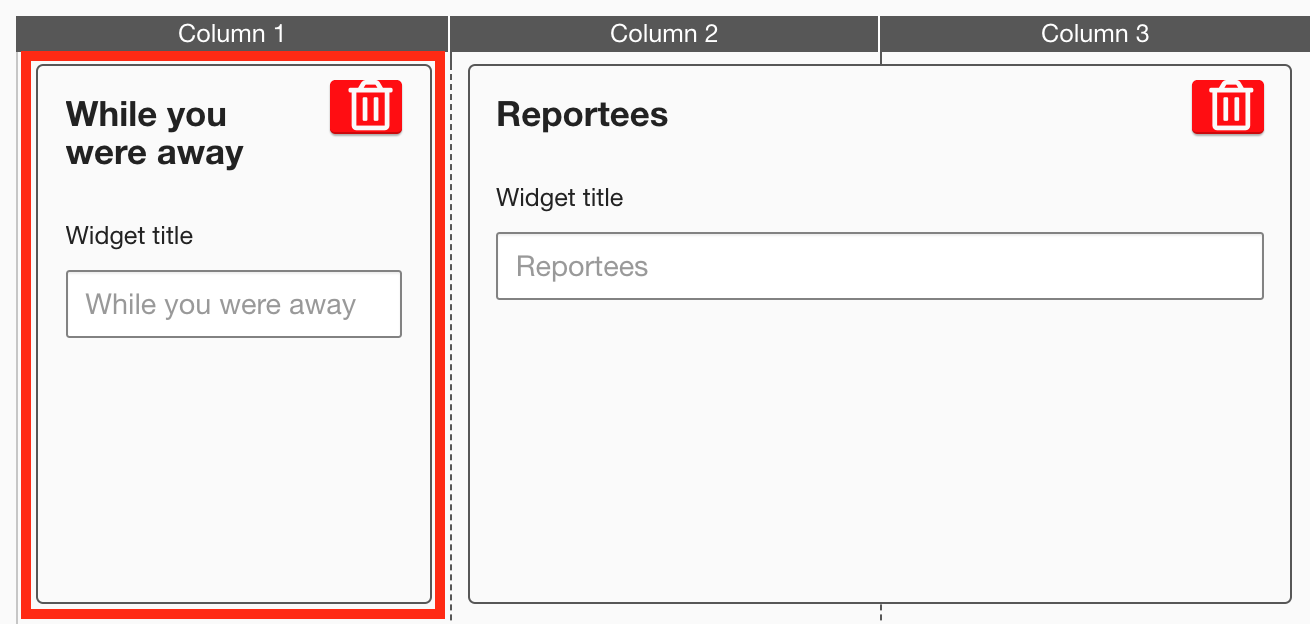The width and height of the screenshot is (1310, 624).
Task: Select the Column 2 header
Action: pyautogui.click(x=664, y=34)
